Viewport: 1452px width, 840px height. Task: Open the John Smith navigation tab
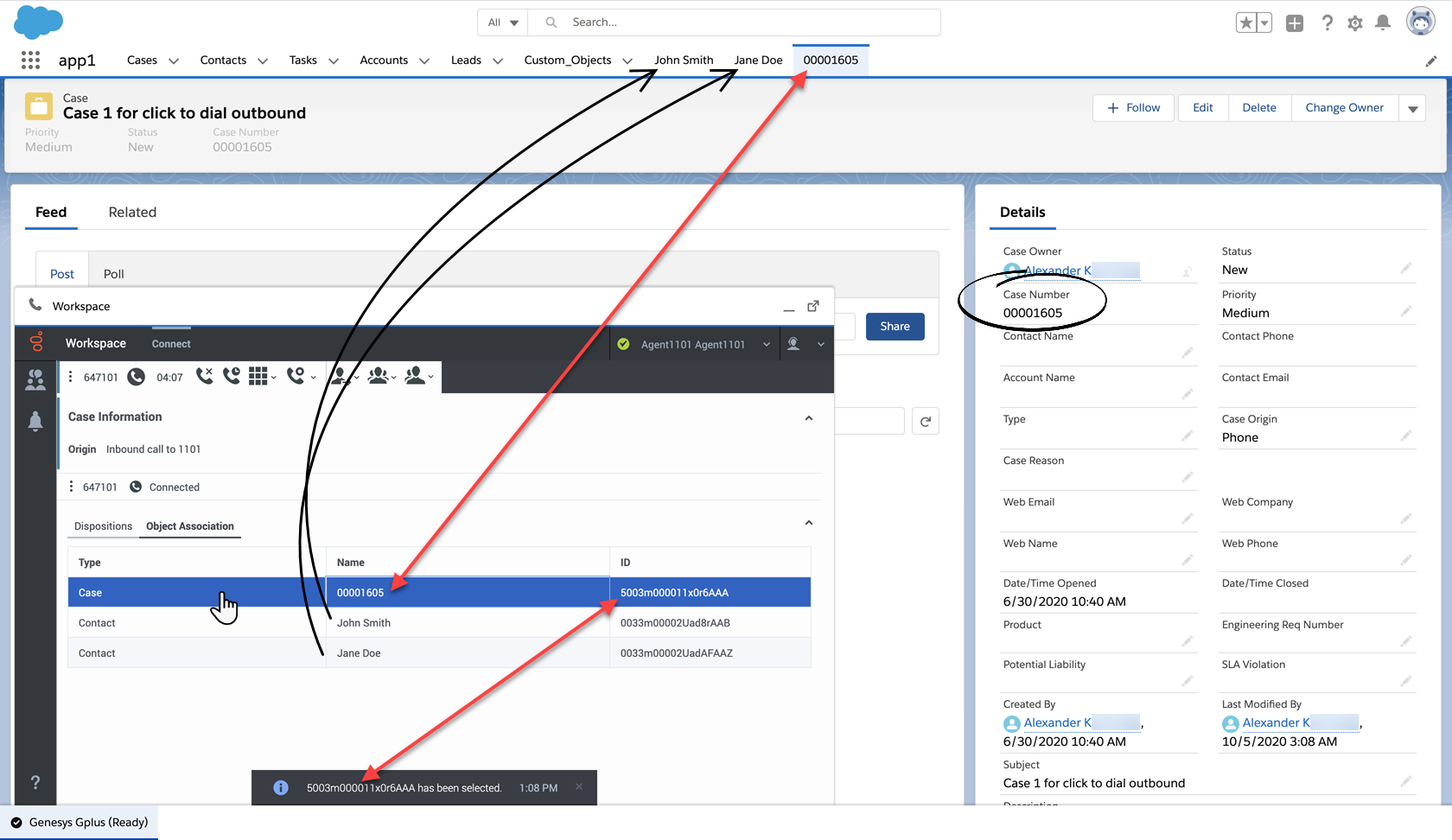[x=684, y=60]
